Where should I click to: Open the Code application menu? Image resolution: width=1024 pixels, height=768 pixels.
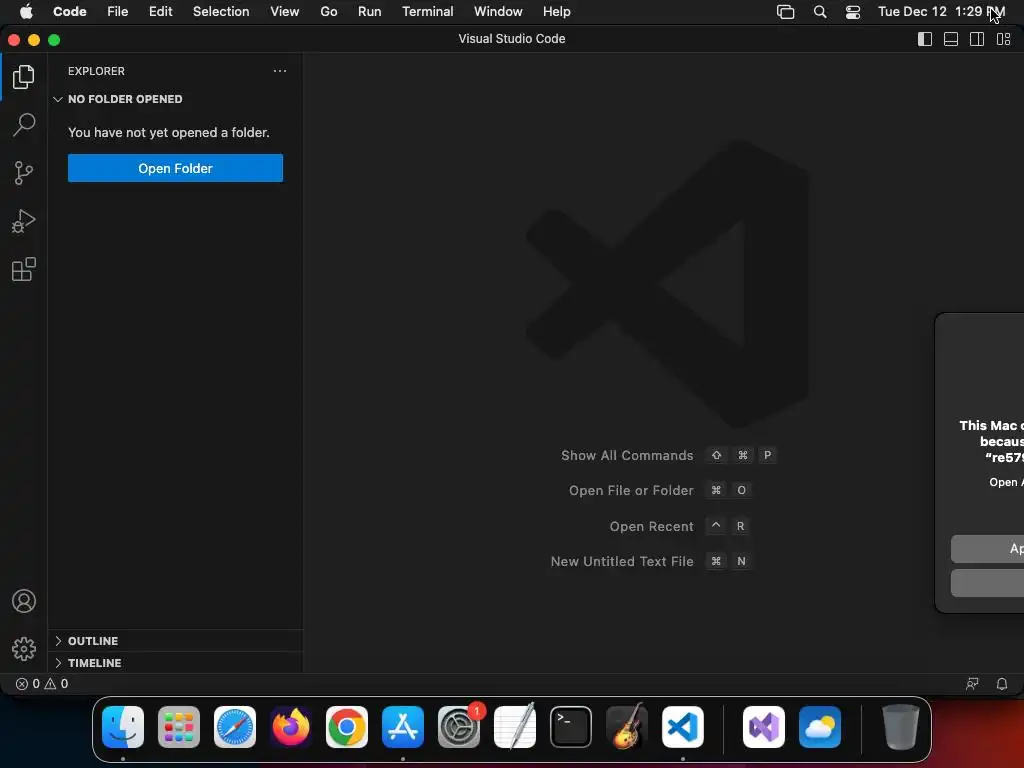click(70, 12)
